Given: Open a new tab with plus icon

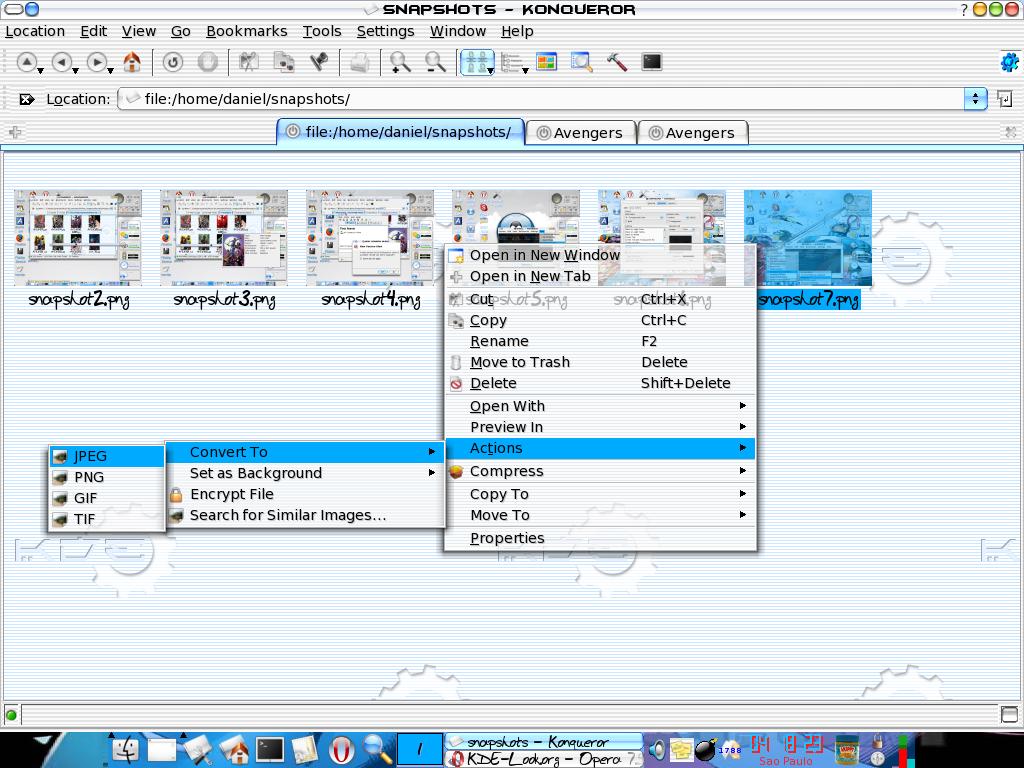Looking at the screenshot, I should tap(15, 132).
